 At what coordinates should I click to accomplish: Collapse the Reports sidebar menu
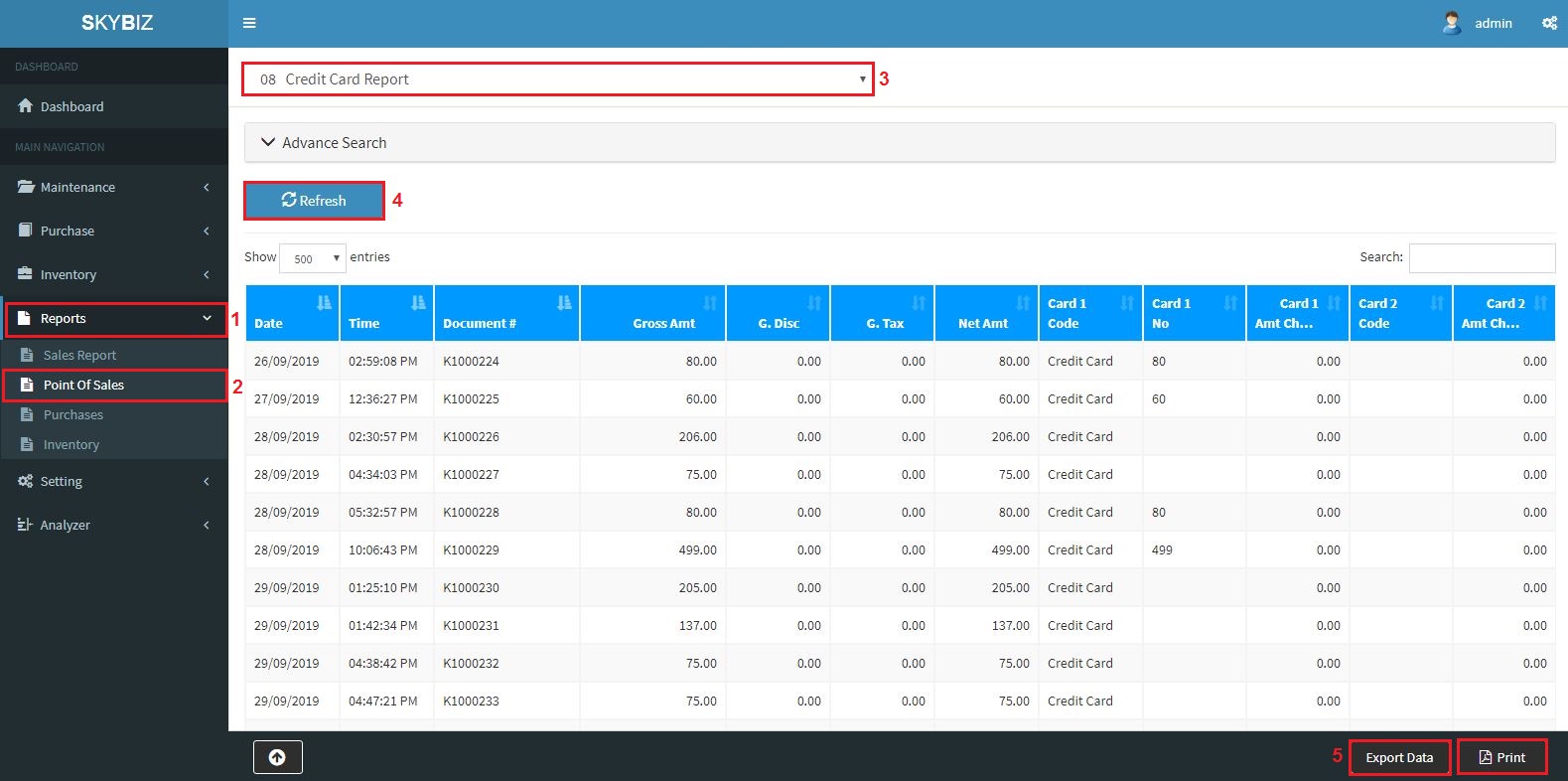pos(115,319)
